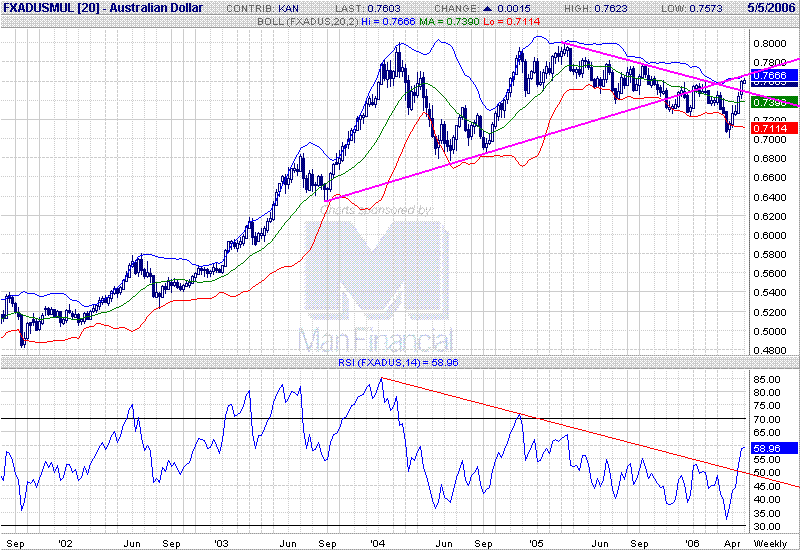This screenshot has height=550, width=800.
Task: Click the Apr label on time axis
Action: click(x=732, y=543)
